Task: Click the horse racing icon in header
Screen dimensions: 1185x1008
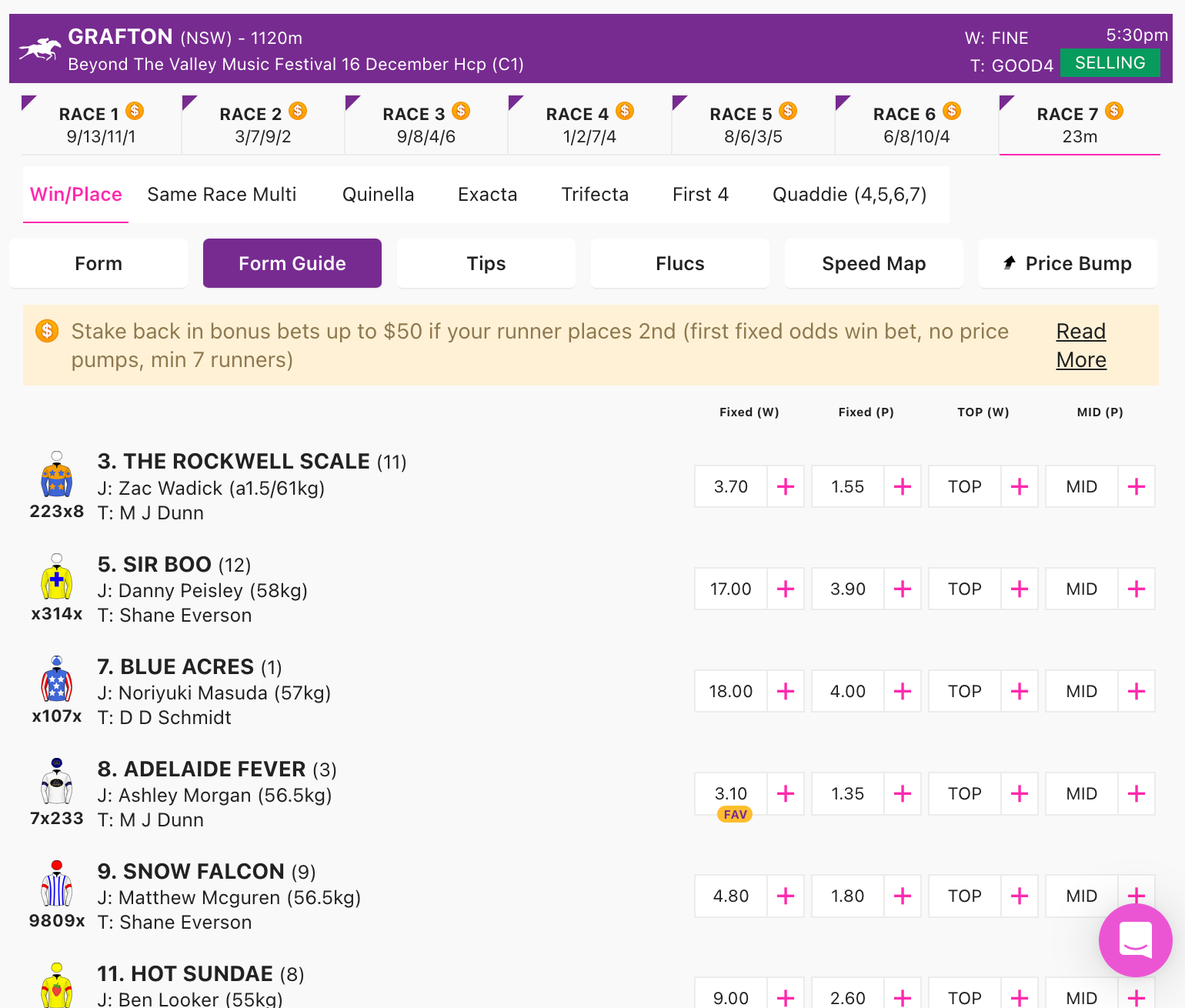Action: (40, 49)
